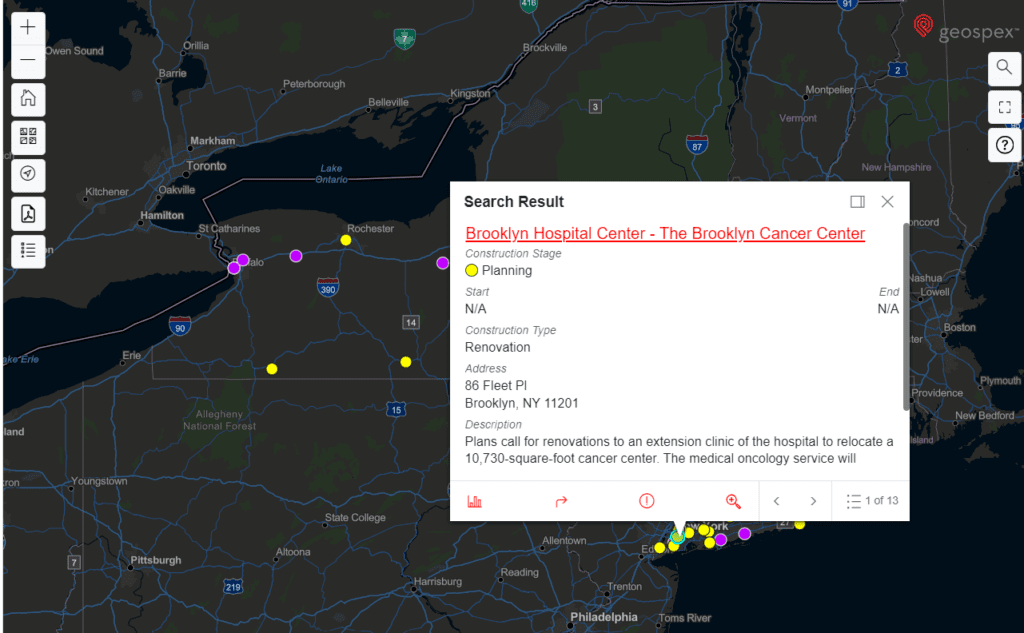
Task: Click the address text 86 Fleet Pl
Action: point(496,385)
